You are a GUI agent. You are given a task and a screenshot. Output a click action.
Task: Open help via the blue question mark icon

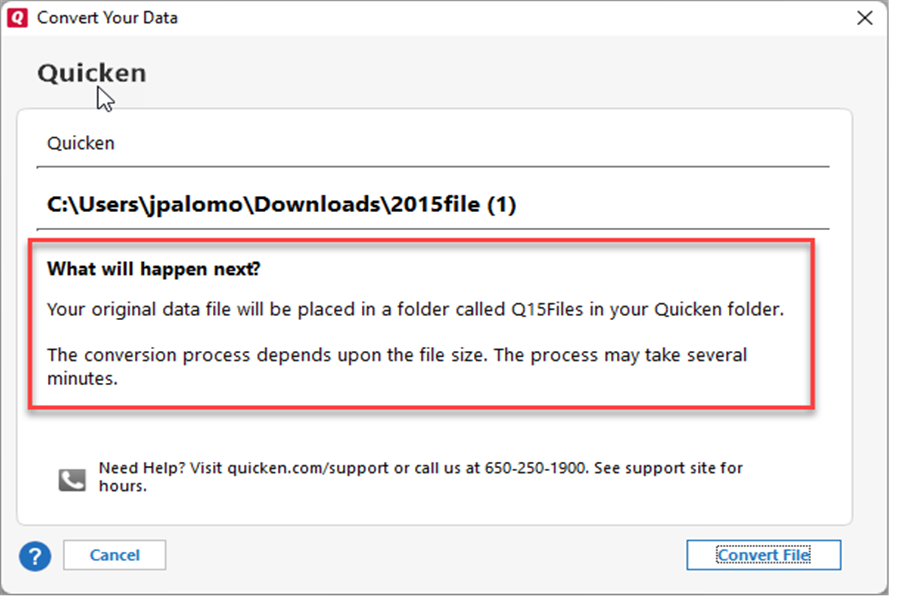pos(35,555)
